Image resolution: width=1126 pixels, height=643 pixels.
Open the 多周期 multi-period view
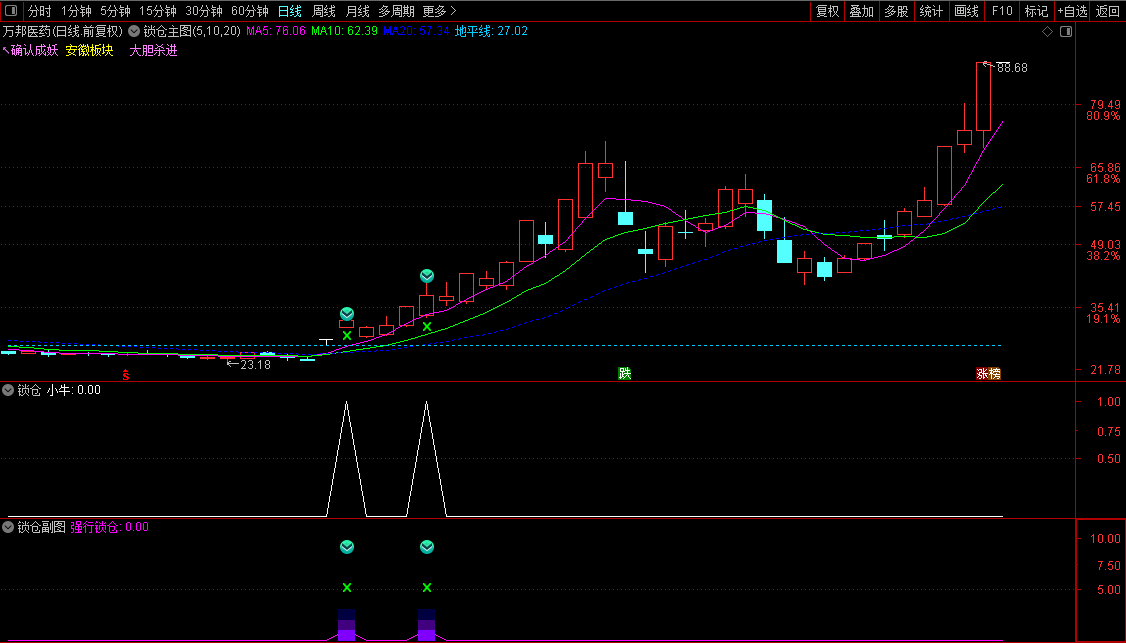pos(396,11)
